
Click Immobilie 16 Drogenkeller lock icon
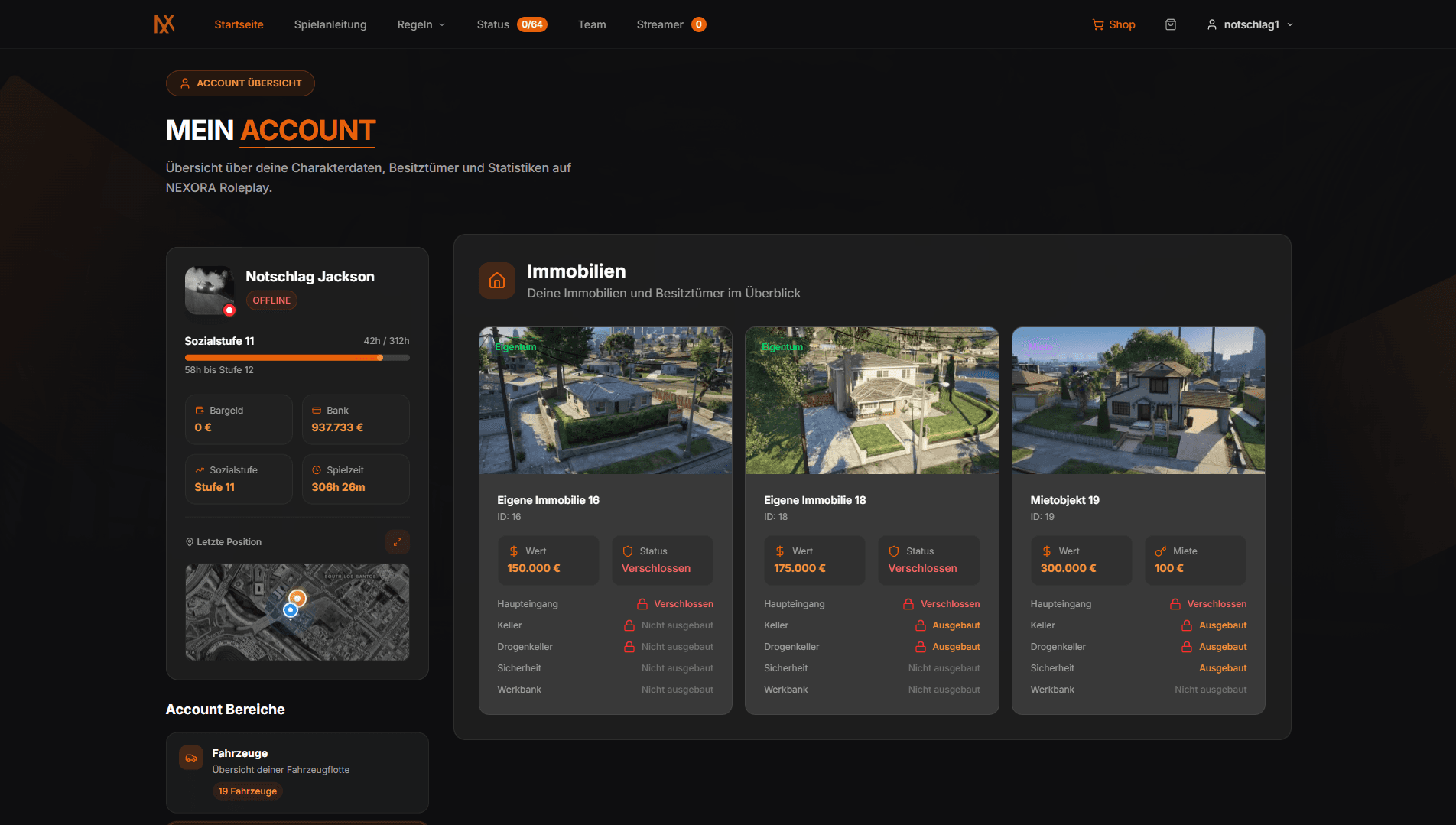point(629,647)
